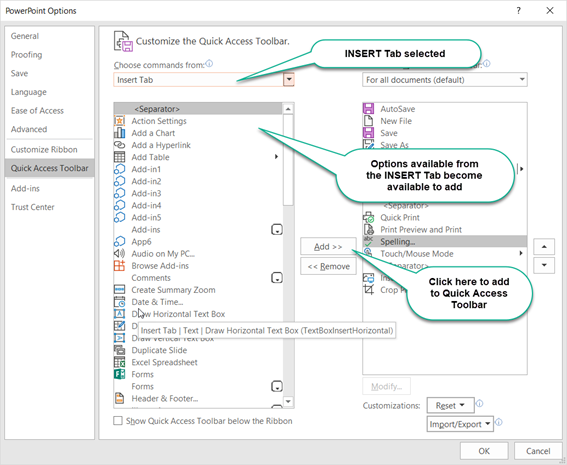
Task: Select the Create Summary Zoom icon
Action: coord(119,290)
